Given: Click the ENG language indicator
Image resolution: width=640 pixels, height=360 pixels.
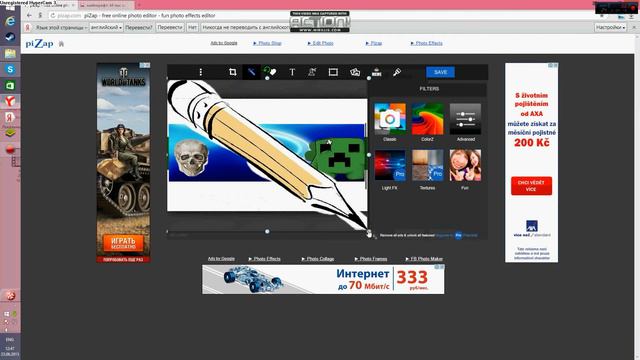Looking at the screenshot, I should click(10, 340).
